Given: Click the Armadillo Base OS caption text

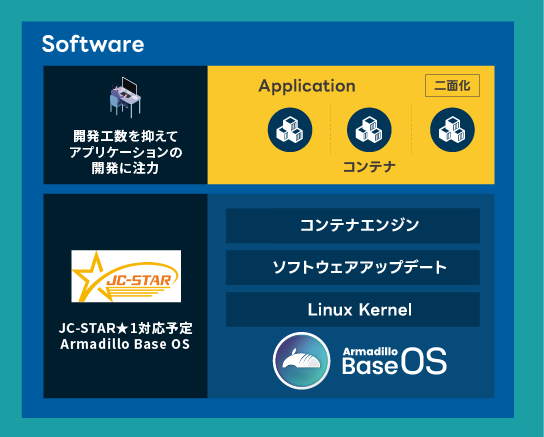Looking at the screenshot, I should click(x=125, y=344).
